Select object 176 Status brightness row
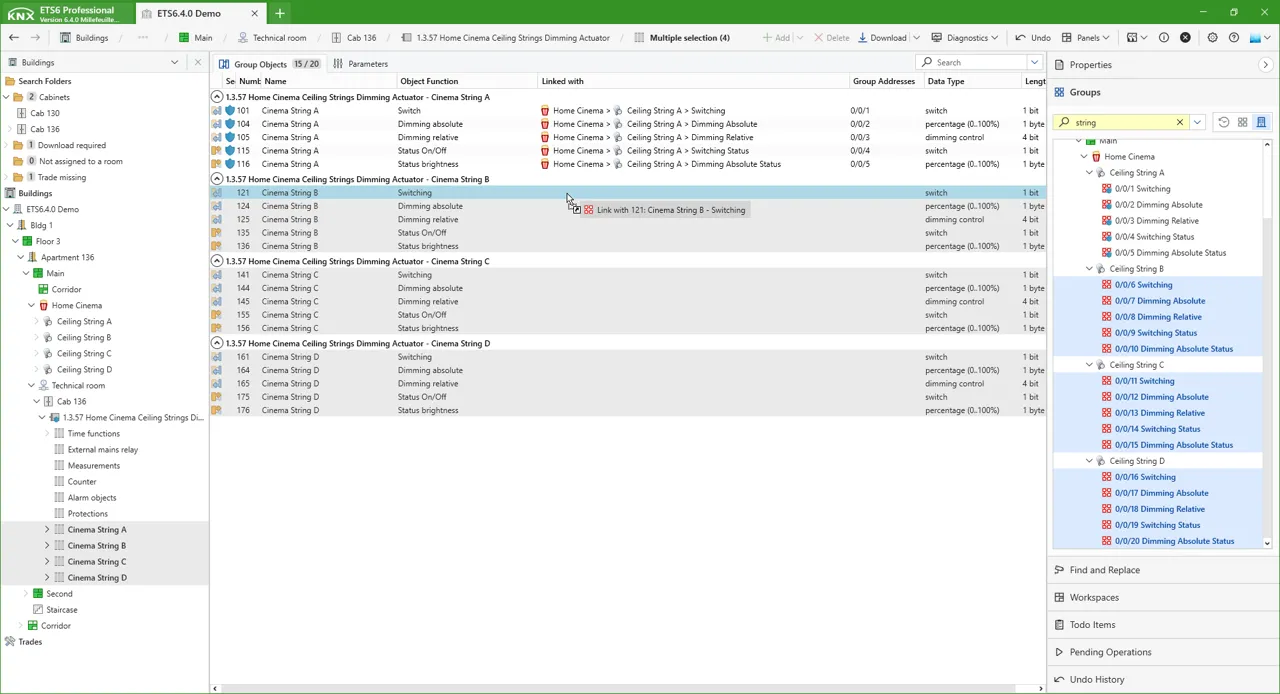This screenshot has width=1280, height=694. (x=628, y=410)
